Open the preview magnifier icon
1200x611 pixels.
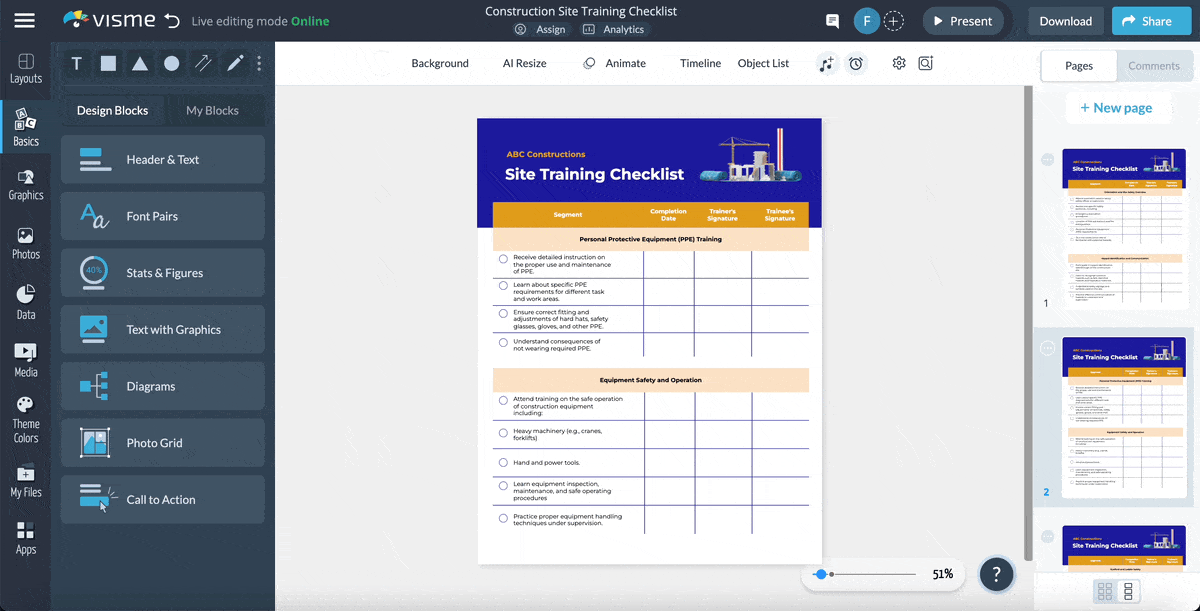click(x=925, y=62)
